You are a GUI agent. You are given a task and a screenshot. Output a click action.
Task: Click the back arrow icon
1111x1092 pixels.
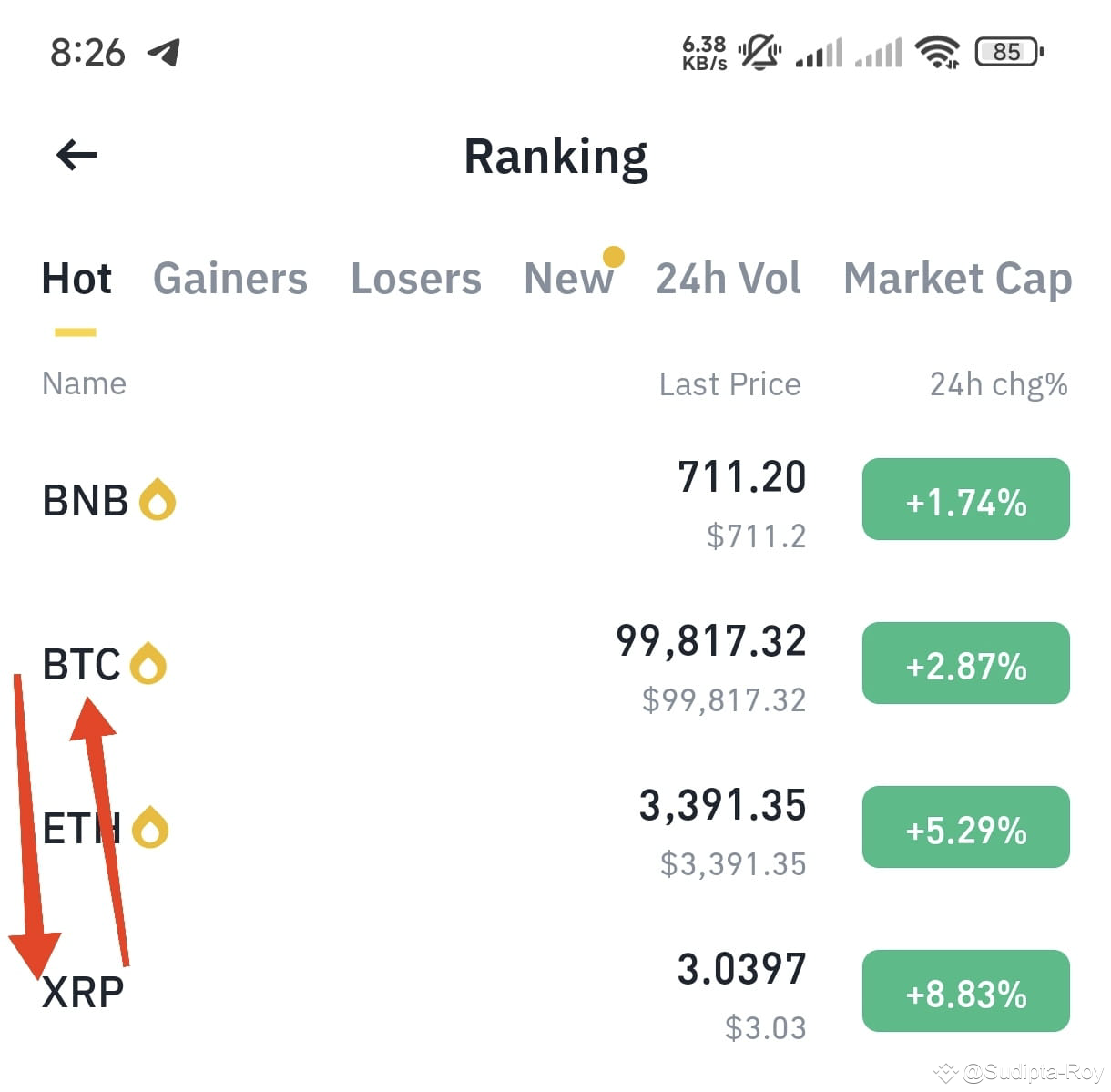coord(76,154)
